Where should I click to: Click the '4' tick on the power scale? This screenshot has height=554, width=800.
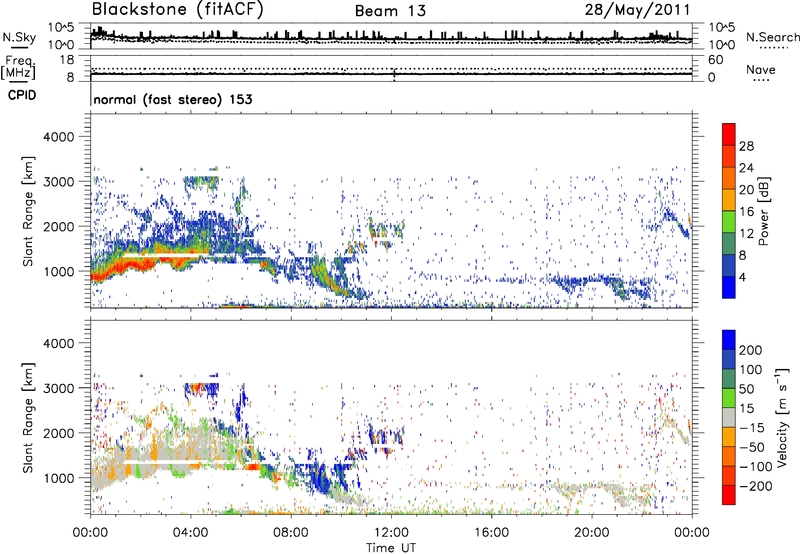(742, 277)
